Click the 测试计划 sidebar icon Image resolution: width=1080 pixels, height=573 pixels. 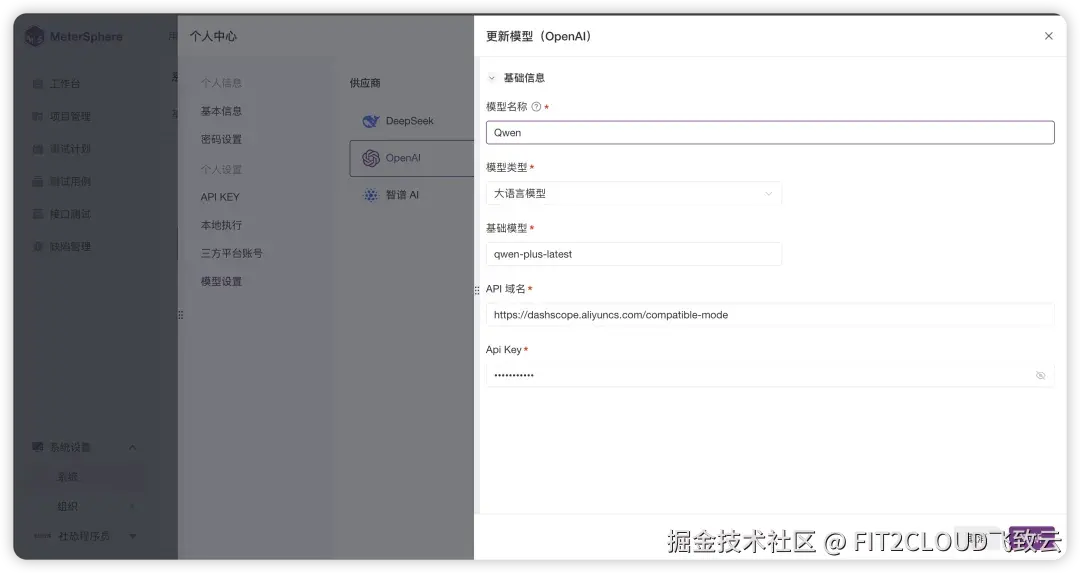point(38,149)
